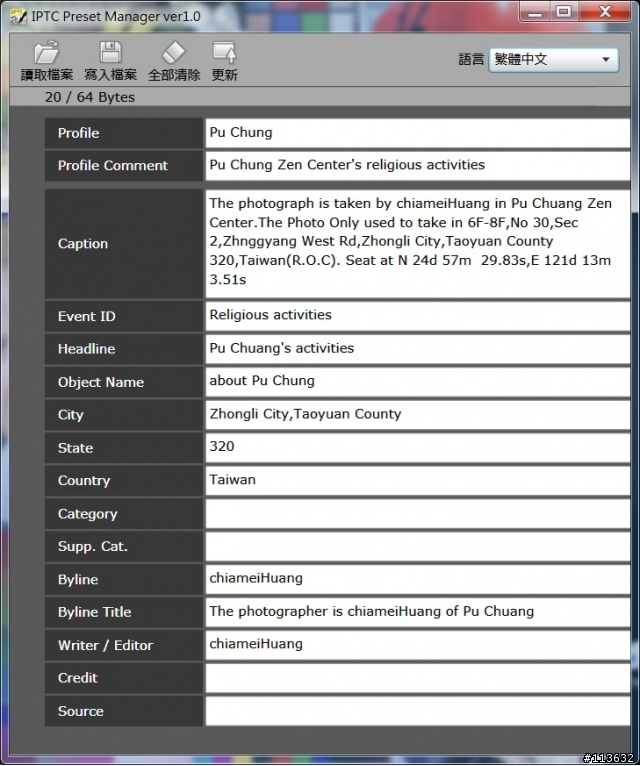Viewport: 640px width, 766px height.
Task: Click the 'Headline' label
Action: tap(86, 349)
